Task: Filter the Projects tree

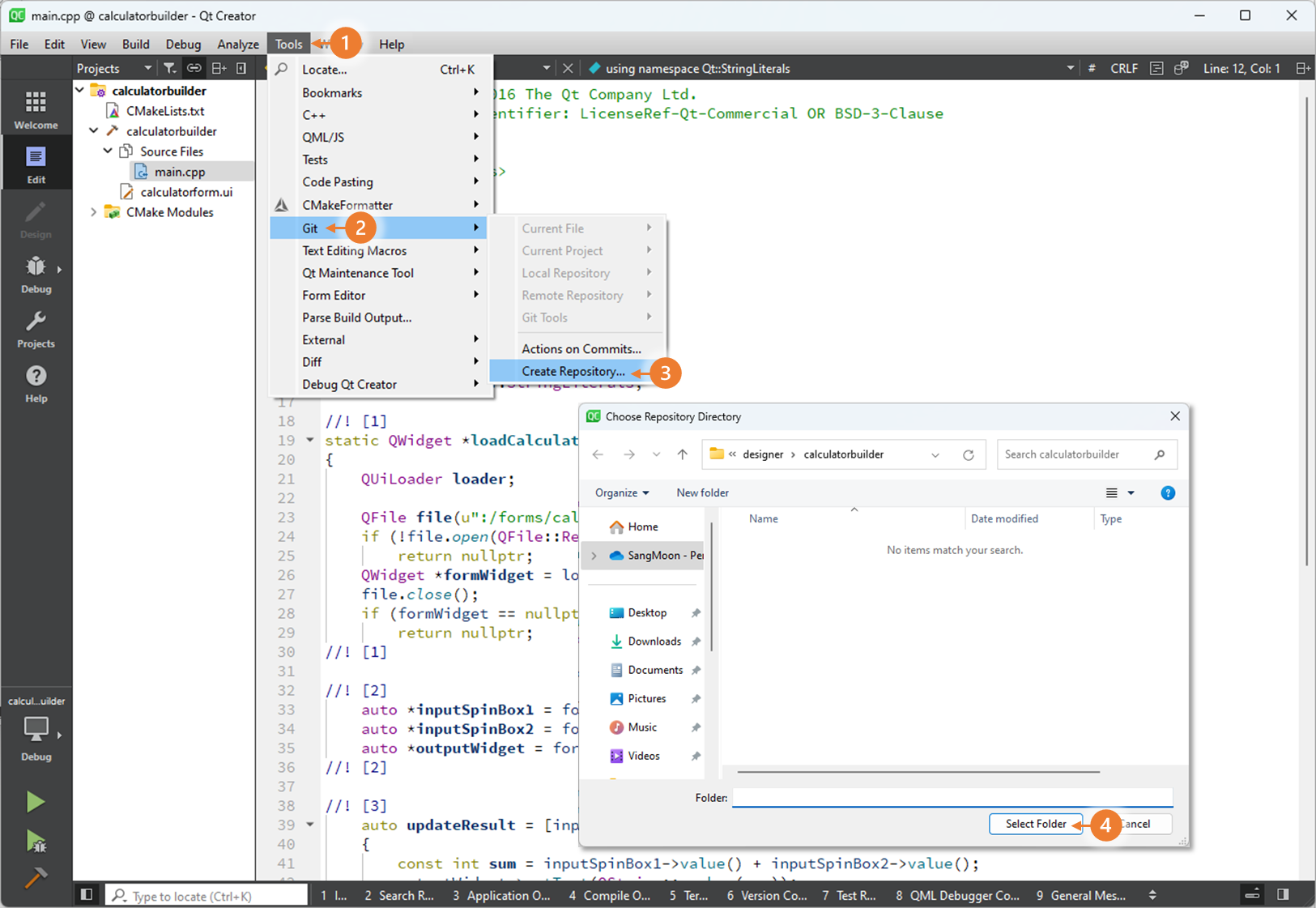Action: tap(169, 68)
